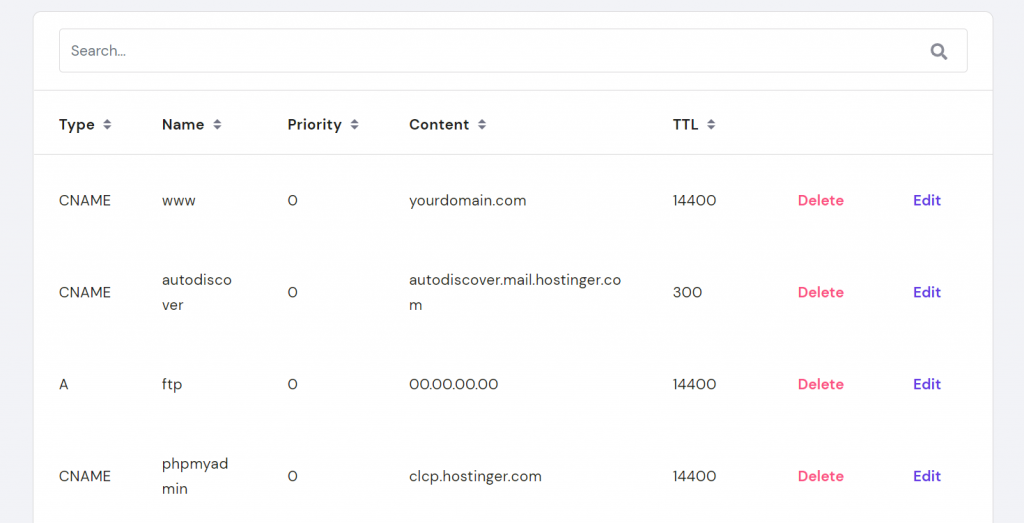Edit the phpmyadmin CNAME record

point(926,477)
